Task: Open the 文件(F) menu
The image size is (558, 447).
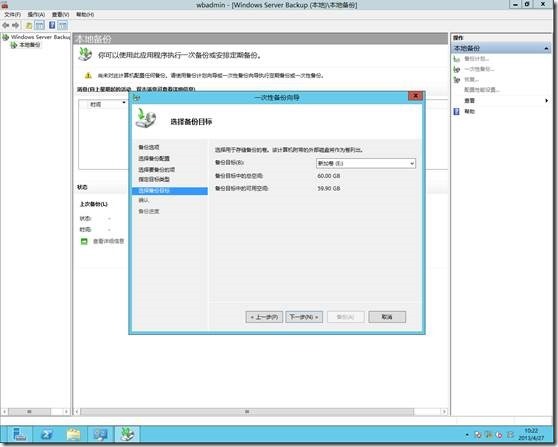Action: click(12, 15)
